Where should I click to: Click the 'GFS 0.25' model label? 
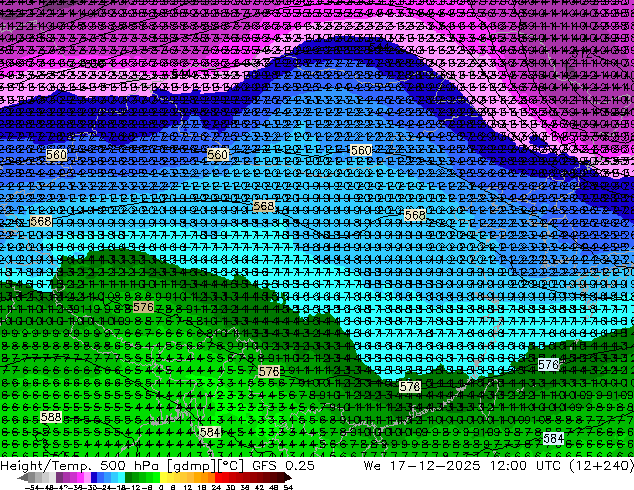click(x=283, y=465)
